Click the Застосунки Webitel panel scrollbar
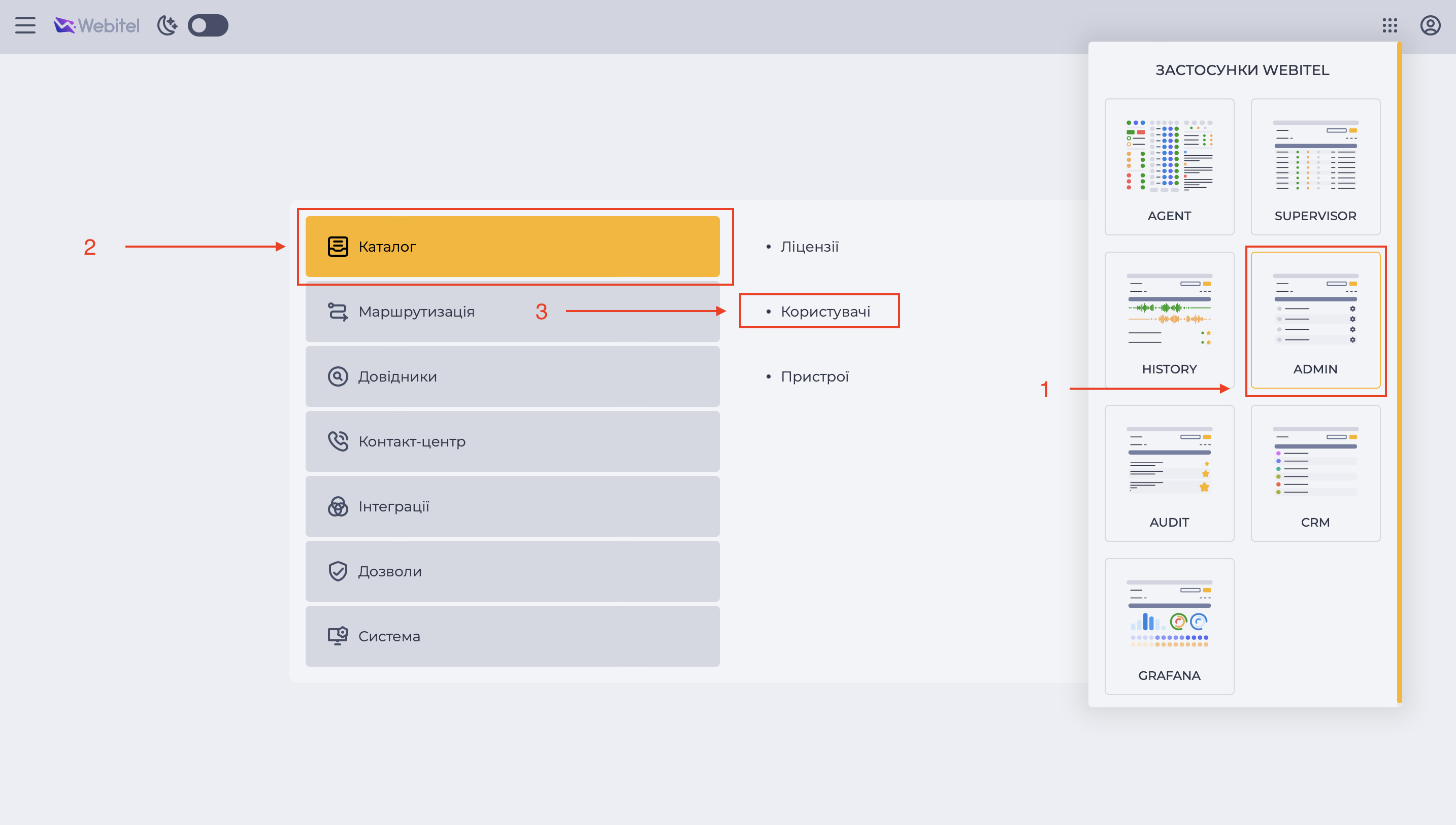 [x=1399, y=373]
